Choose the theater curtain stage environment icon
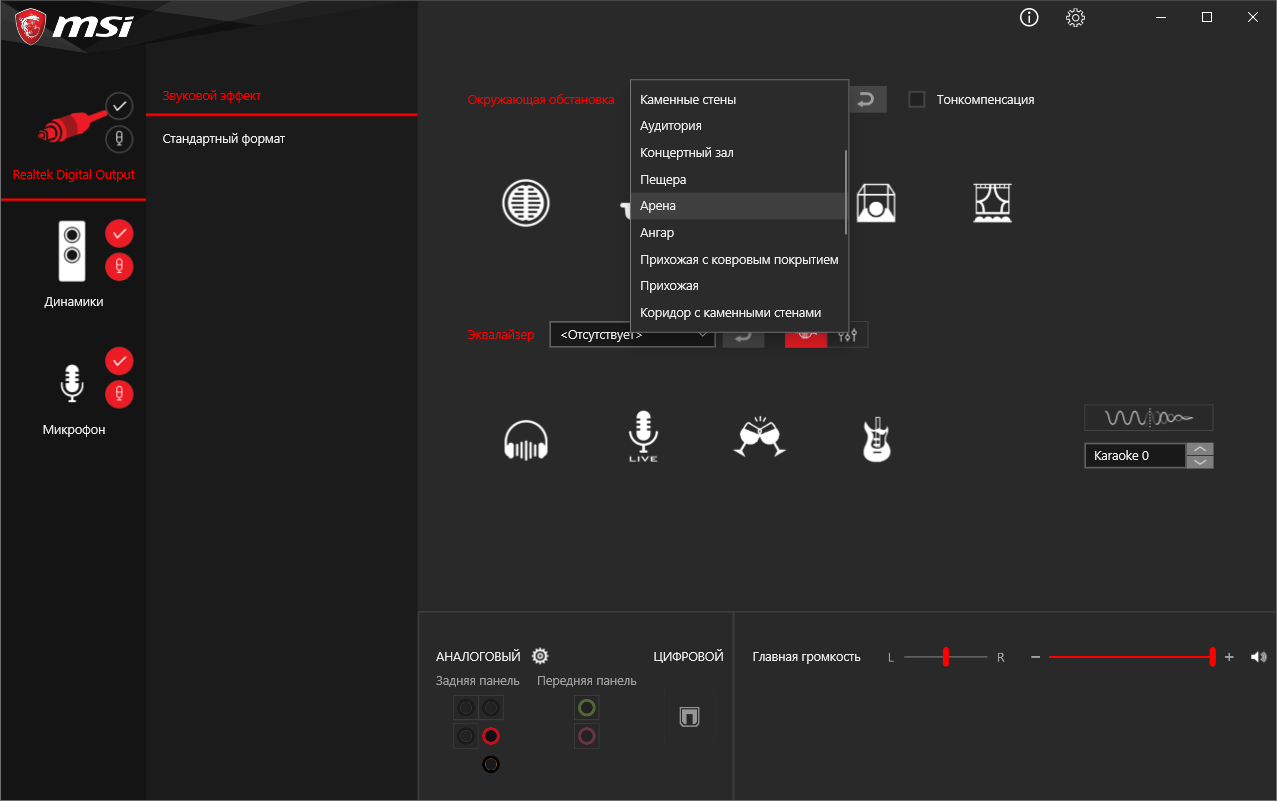Image resolution: width=1277 pixels, height=801 pixels. point(993,203)
